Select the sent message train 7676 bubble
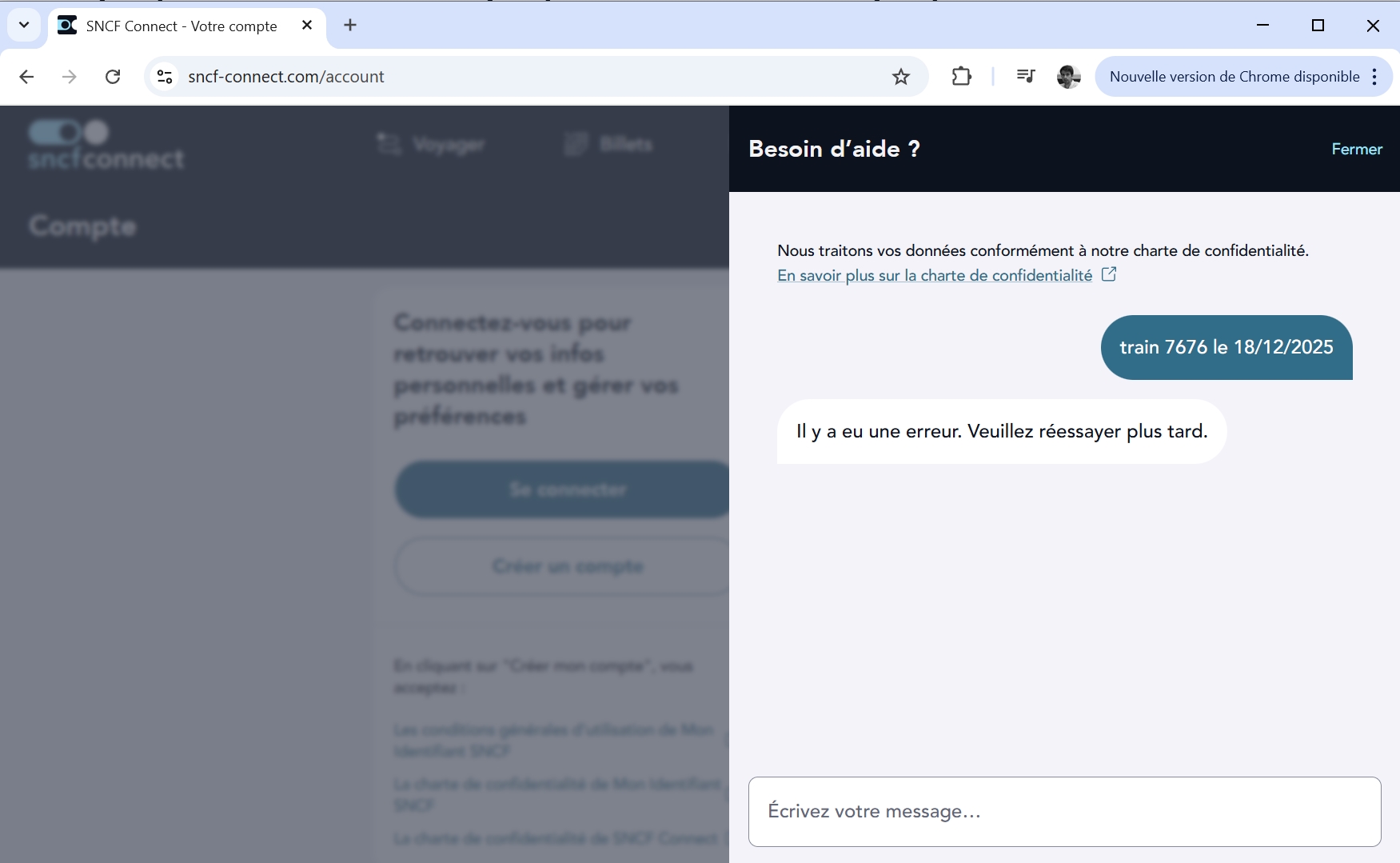This screenshot has width=1400, height=863. point(1226,347)
